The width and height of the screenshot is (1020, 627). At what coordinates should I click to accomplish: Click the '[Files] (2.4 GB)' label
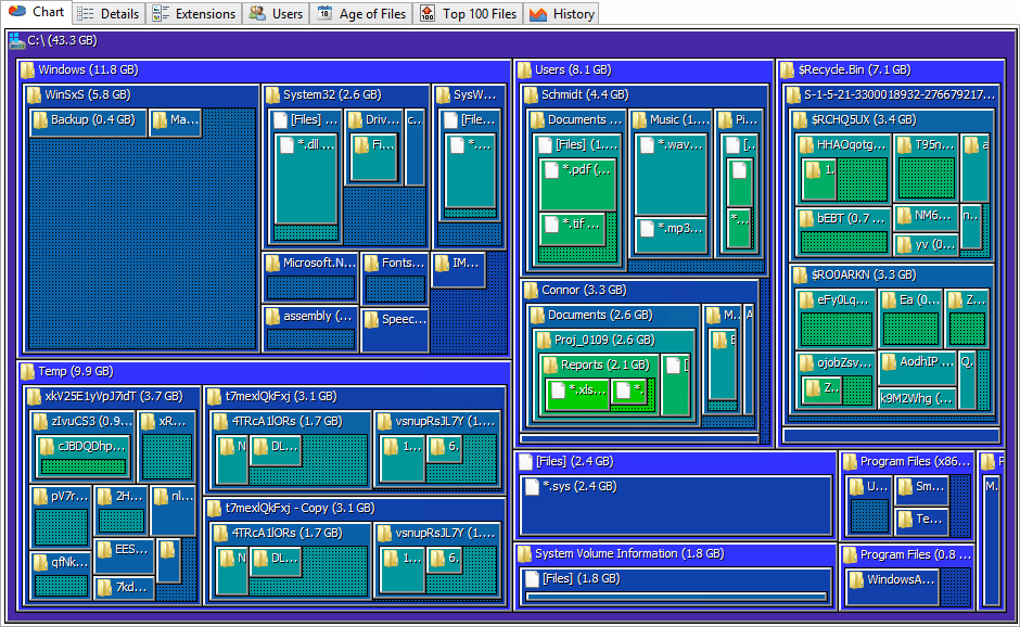pos(574,461)
